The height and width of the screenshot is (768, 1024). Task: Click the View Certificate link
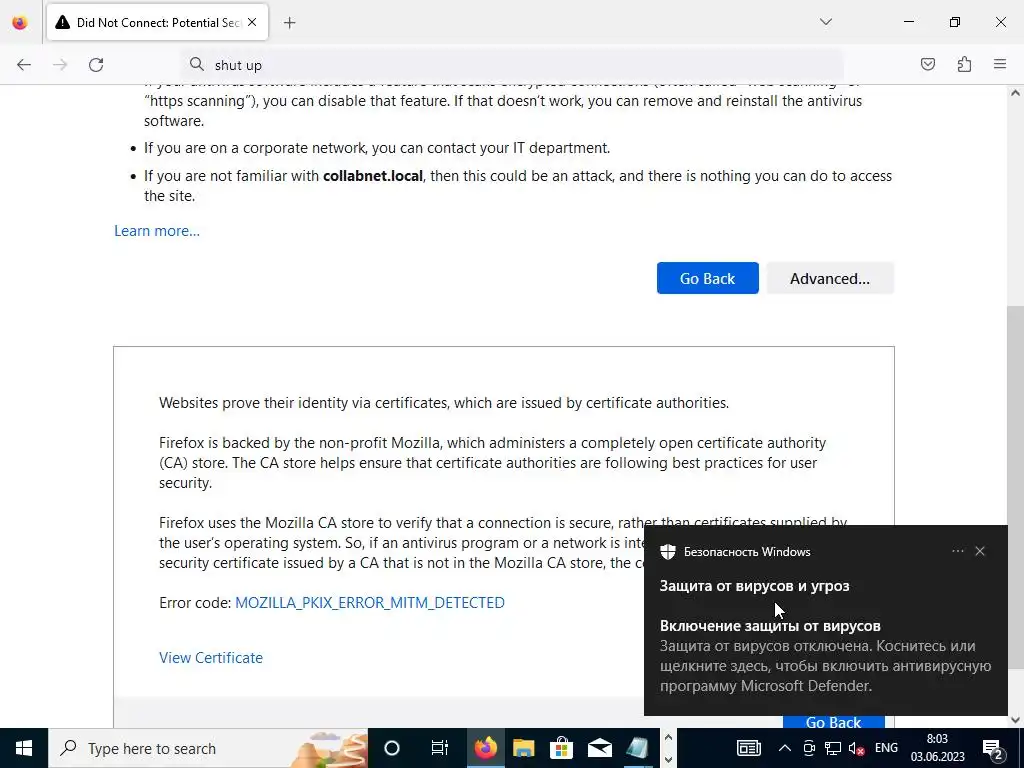211,658
